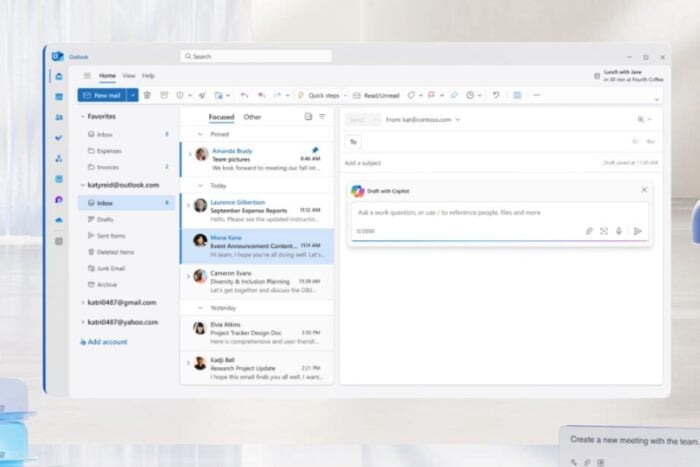This screenshot has height=467, width=700.
Task: Open the Flag options dropdown arrow
Action: [442, 96]
